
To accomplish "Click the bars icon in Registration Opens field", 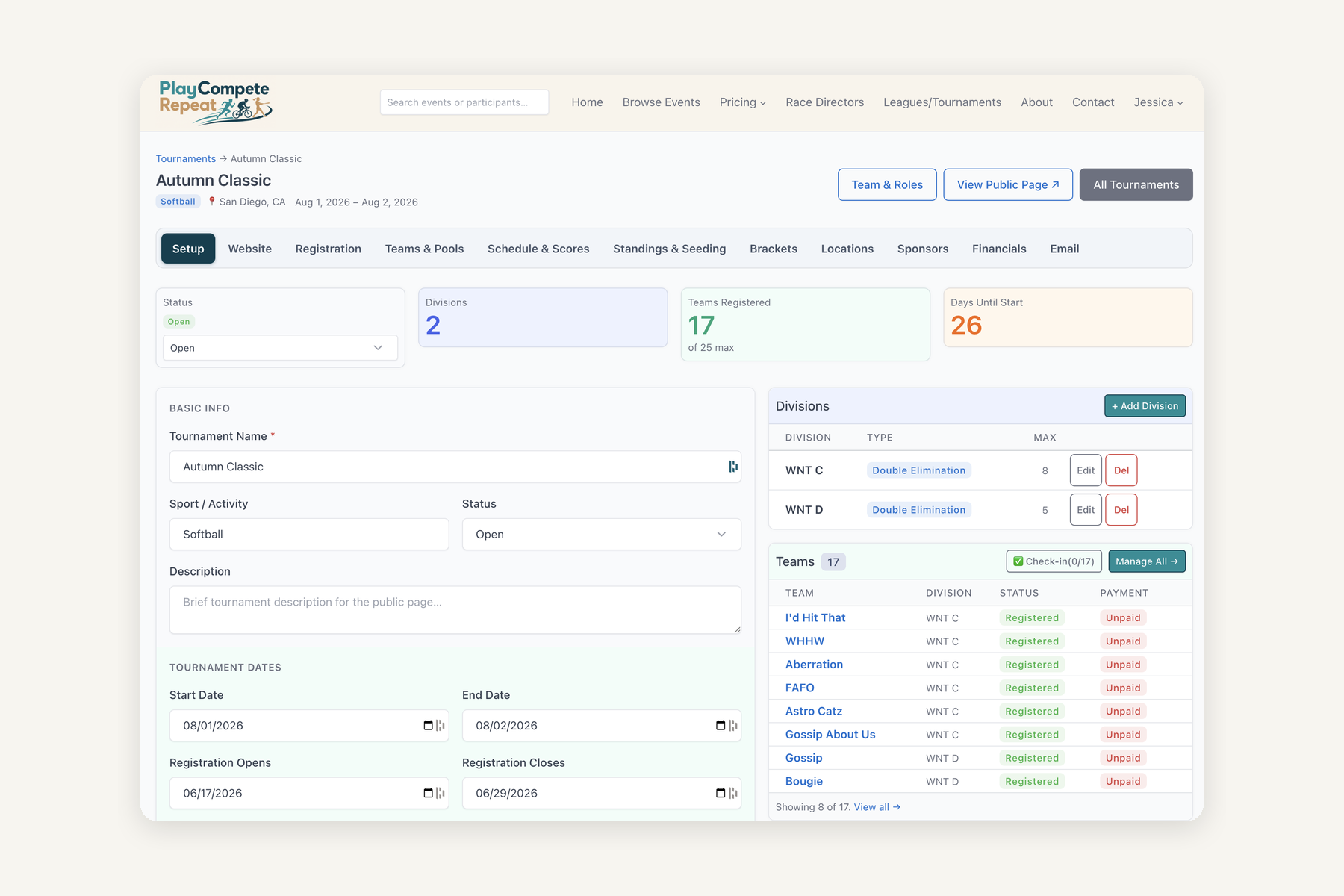I will click(x=441, y=793).
